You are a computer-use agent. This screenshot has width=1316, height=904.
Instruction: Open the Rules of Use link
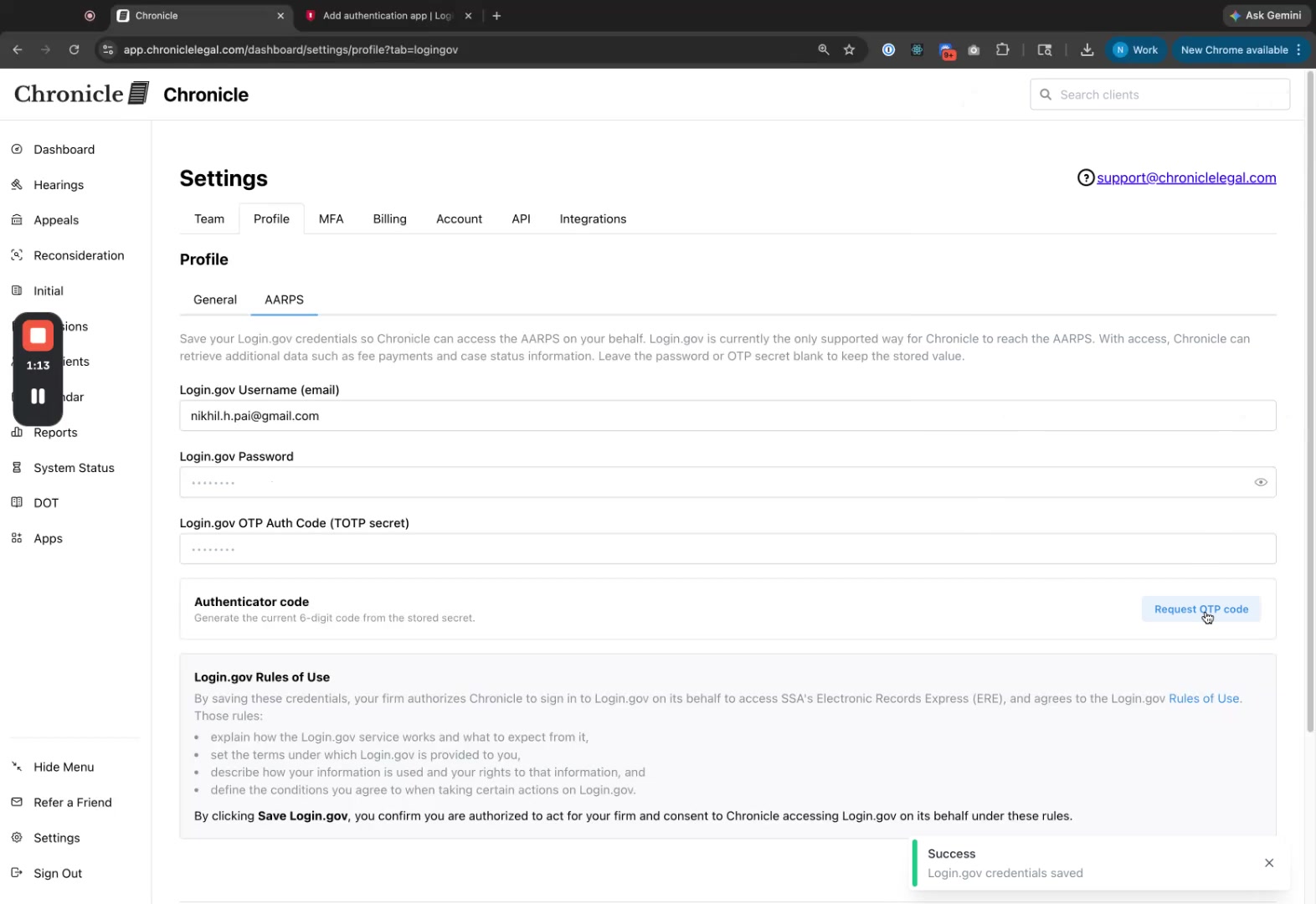coord(1204,698)
